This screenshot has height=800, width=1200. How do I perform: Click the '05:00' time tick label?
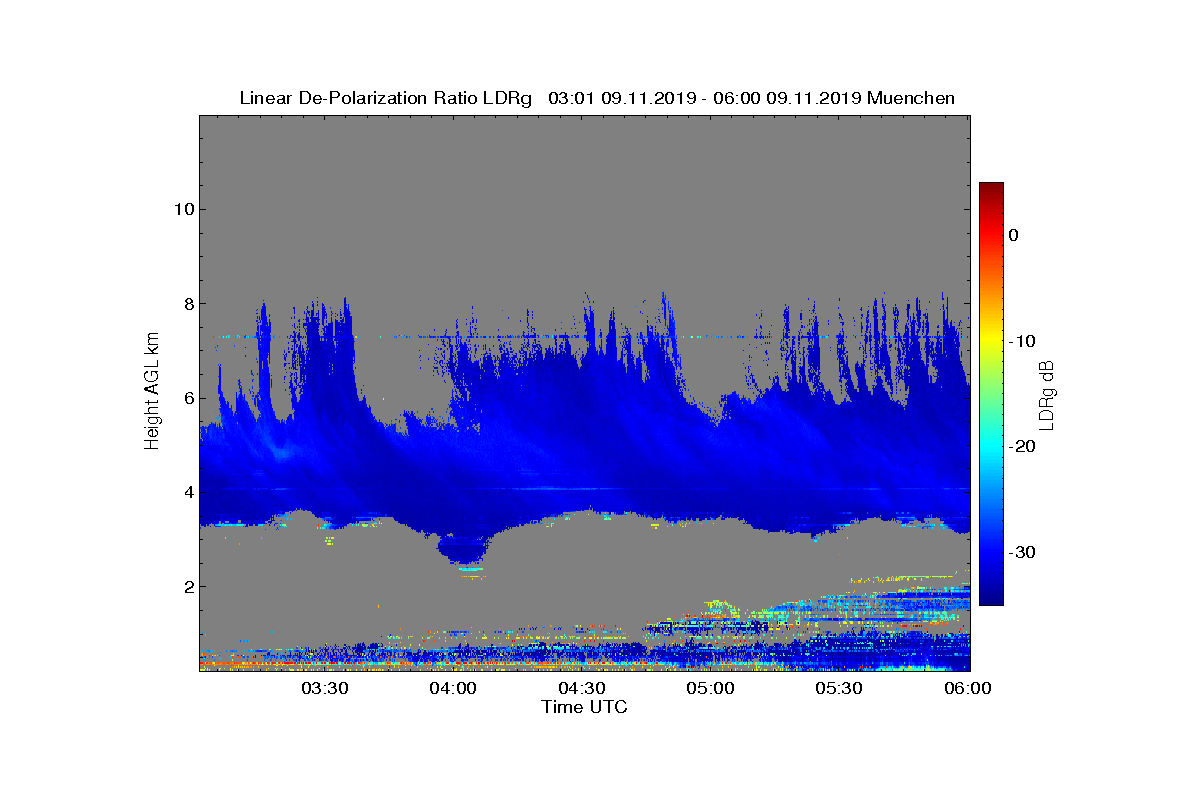(712, 689)
